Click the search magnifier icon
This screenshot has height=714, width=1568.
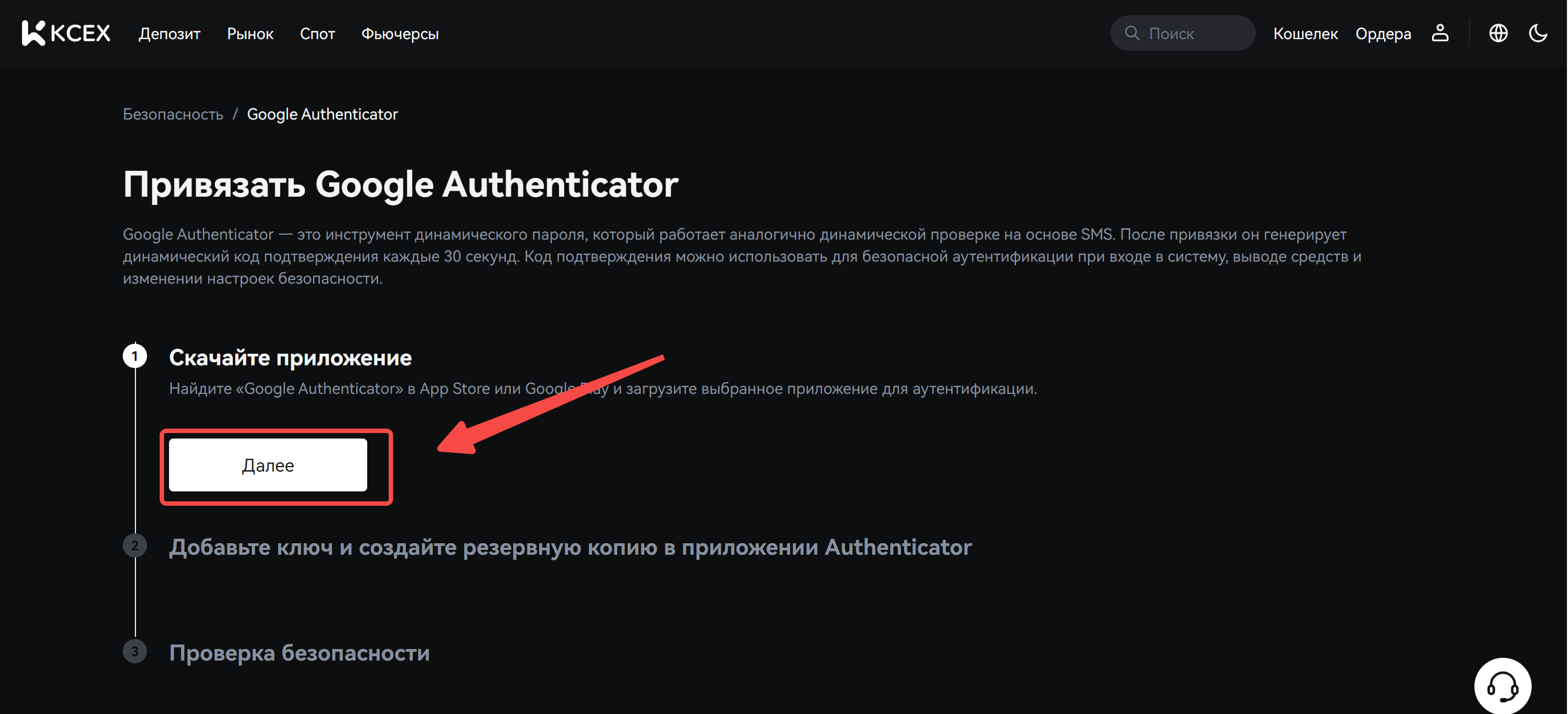pyautogui.click(x=1131, y=33)
